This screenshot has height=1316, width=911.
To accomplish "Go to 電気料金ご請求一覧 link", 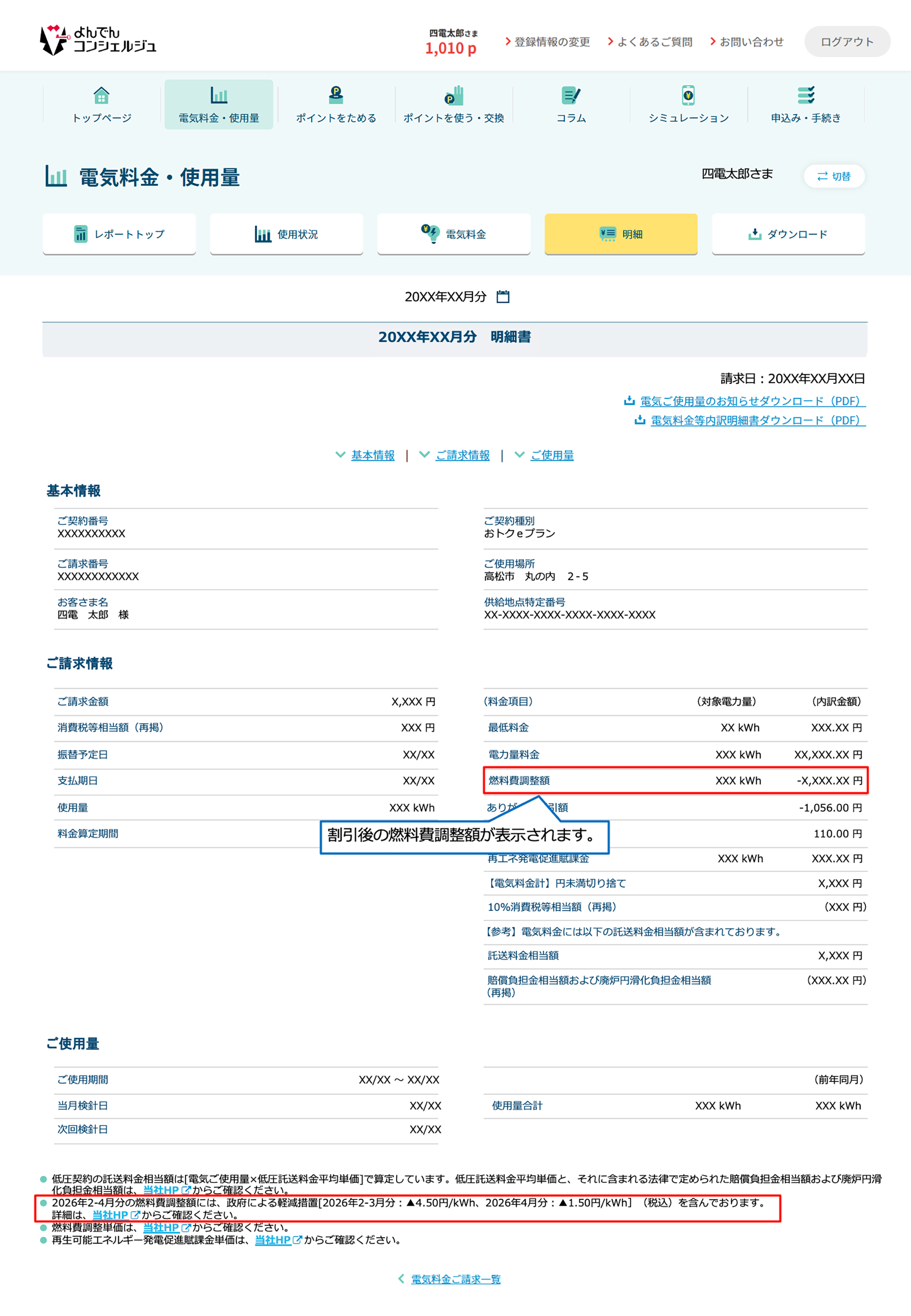I will (455, 1279).
